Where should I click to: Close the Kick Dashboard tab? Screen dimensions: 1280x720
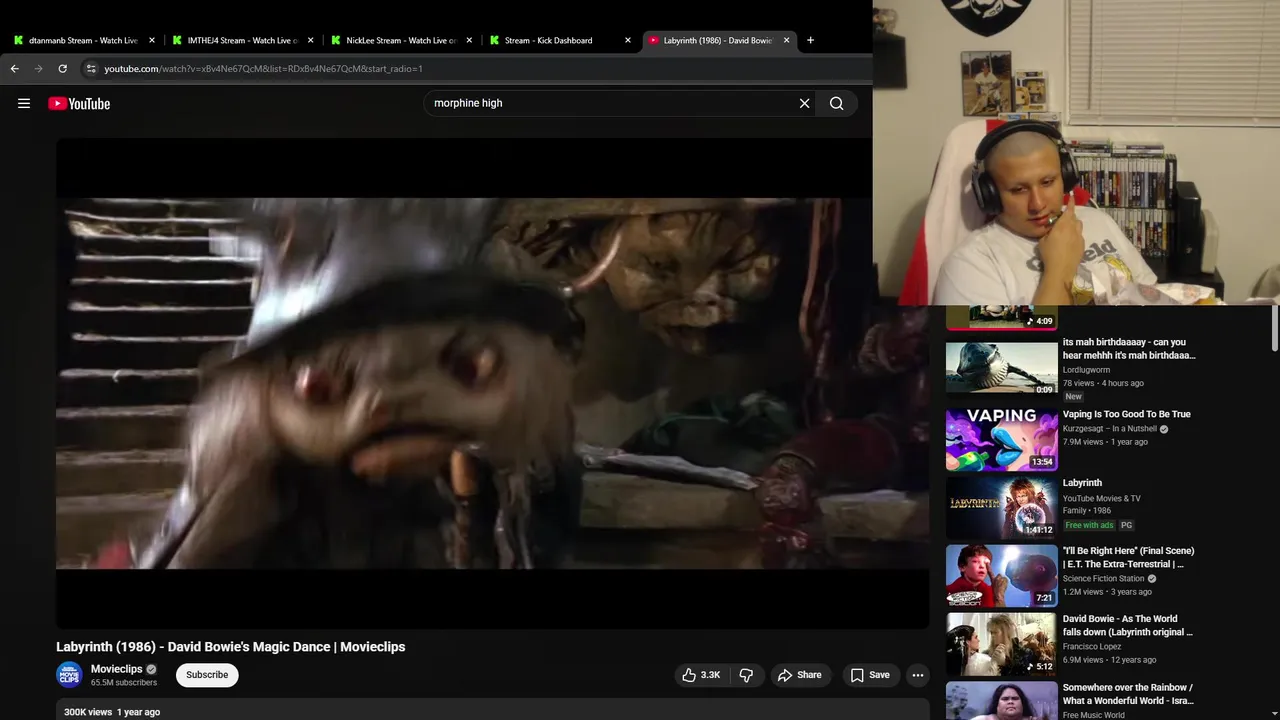[x=628, y=40]
